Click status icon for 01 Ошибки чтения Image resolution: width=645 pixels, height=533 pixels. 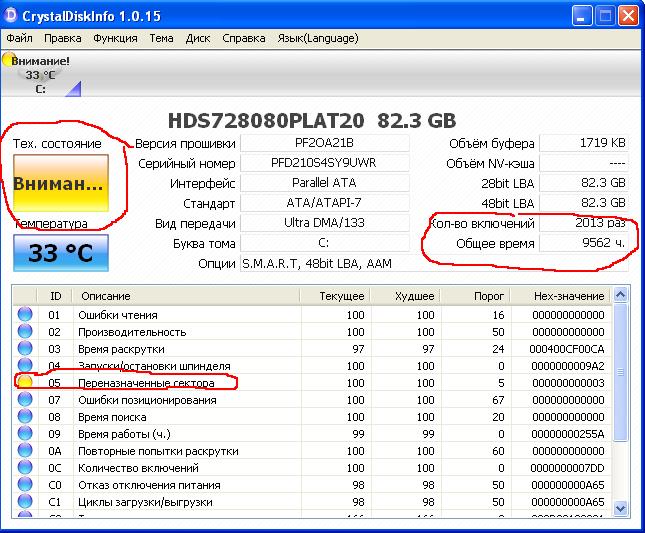click(25, 314)
